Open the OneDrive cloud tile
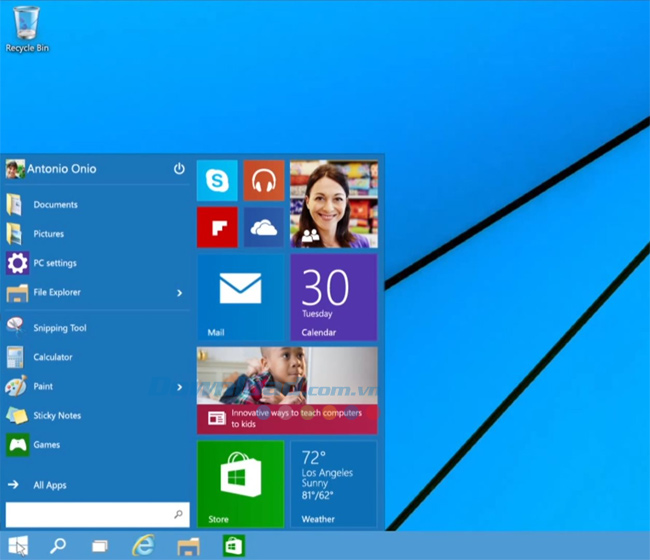650x560 pixels. (x=264, y=227)
